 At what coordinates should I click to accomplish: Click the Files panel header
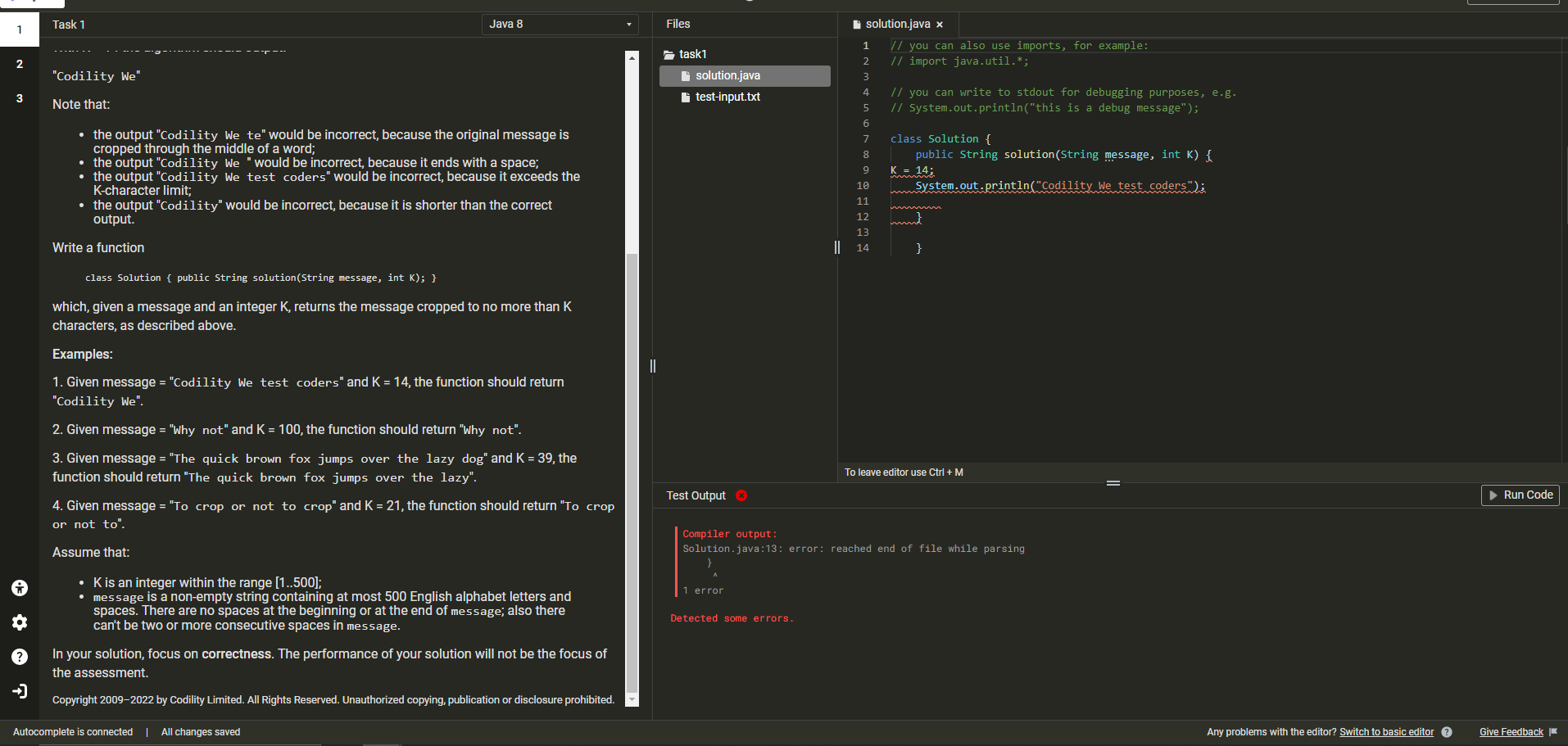pos(678,25)
